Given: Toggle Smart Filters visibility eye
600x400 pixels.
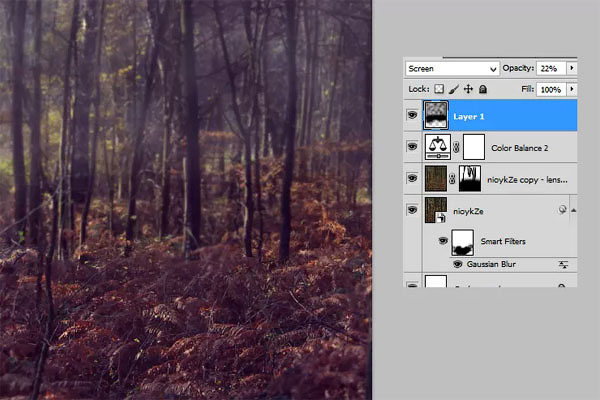Looking at the screenshot, I should (x=443, y=241).
